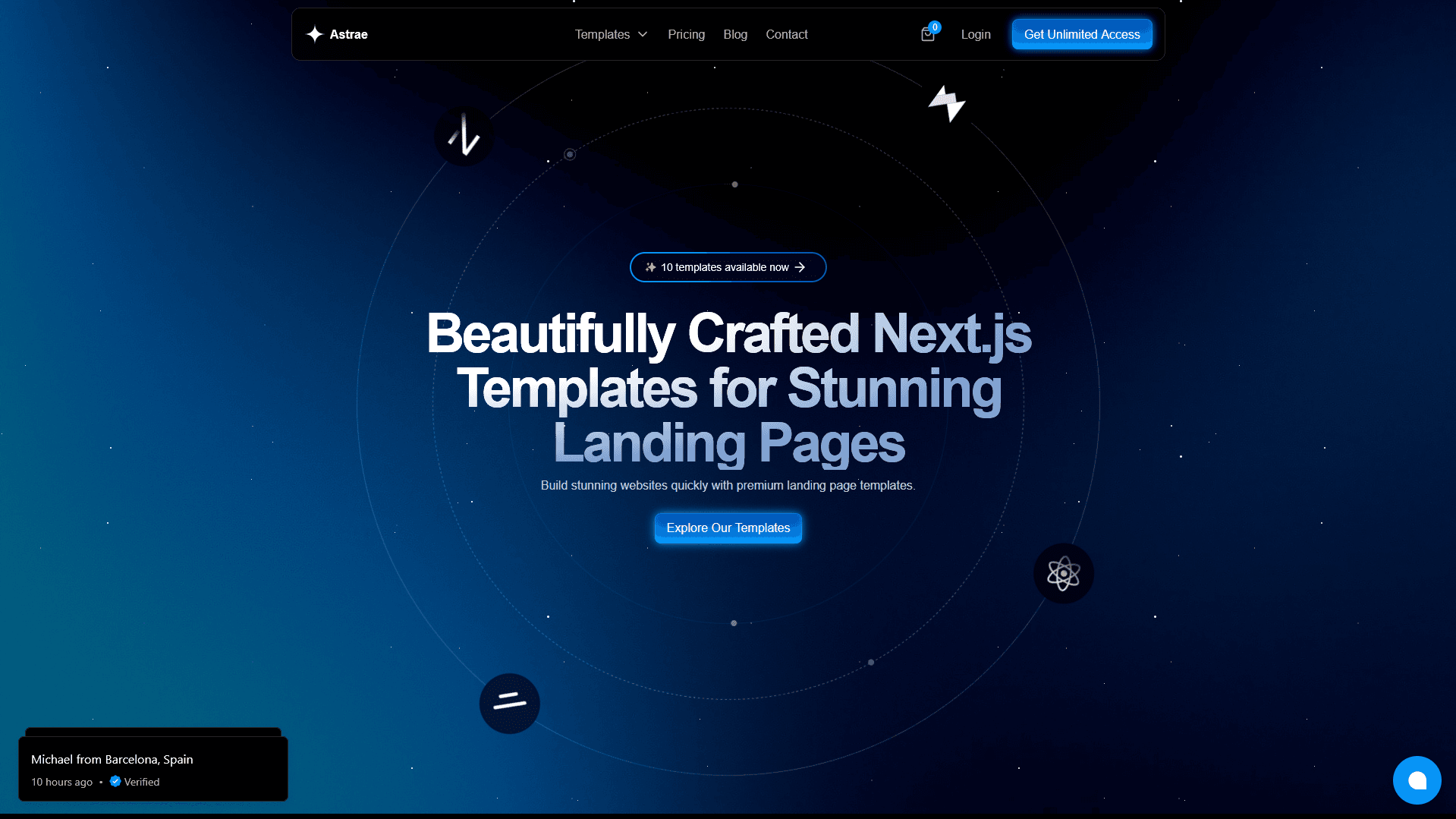The height and width of the screenshot is (819, 1456).
Task: Open the Templates navigation menu
Action: [x=602, y=34]
